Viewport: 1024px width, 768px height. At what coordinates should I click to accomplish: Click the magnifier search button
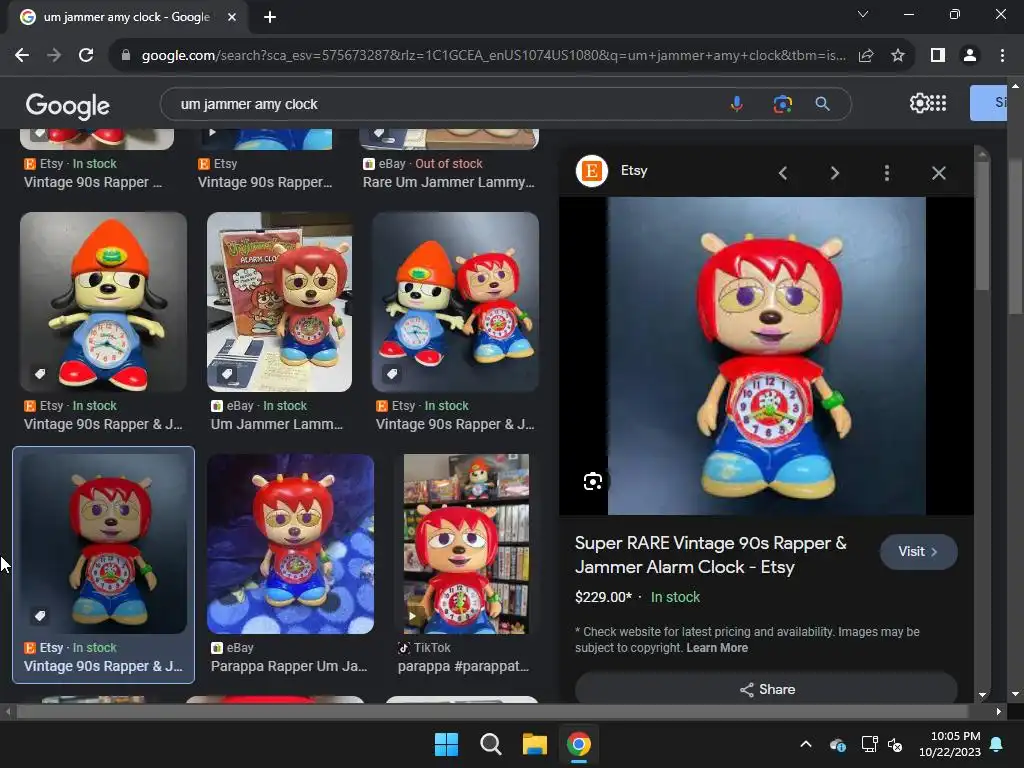(x=822, y=104)
